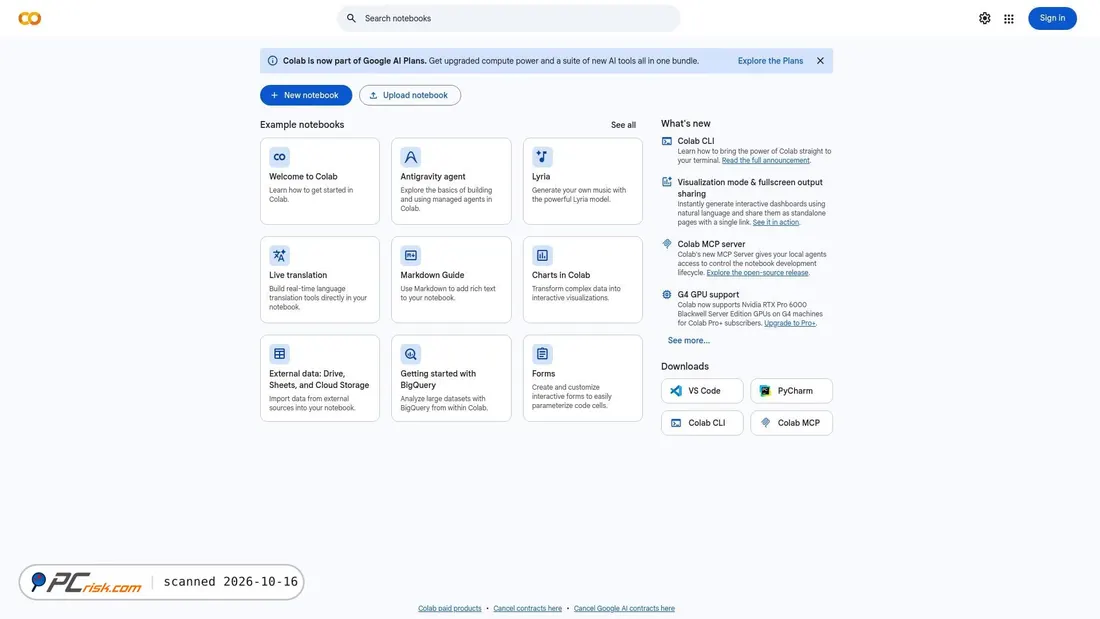Open Read the full announcement link
Viewport: 1100px width, 619px height.
coord(765,161)
